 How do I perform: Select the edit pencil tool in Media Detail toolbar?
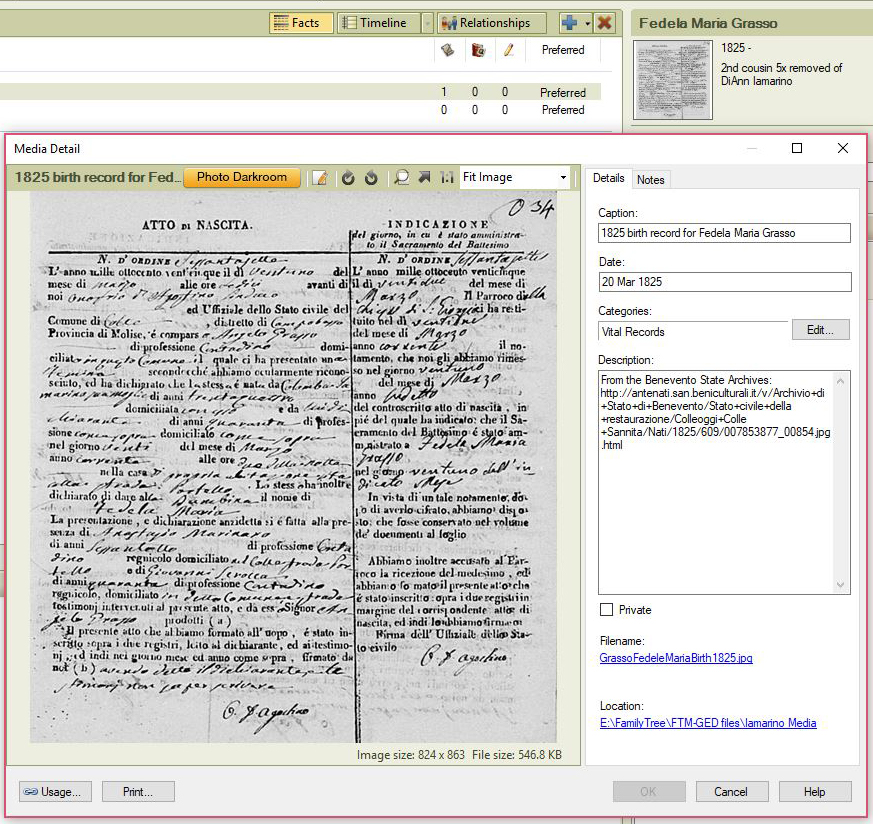point(321,177)
